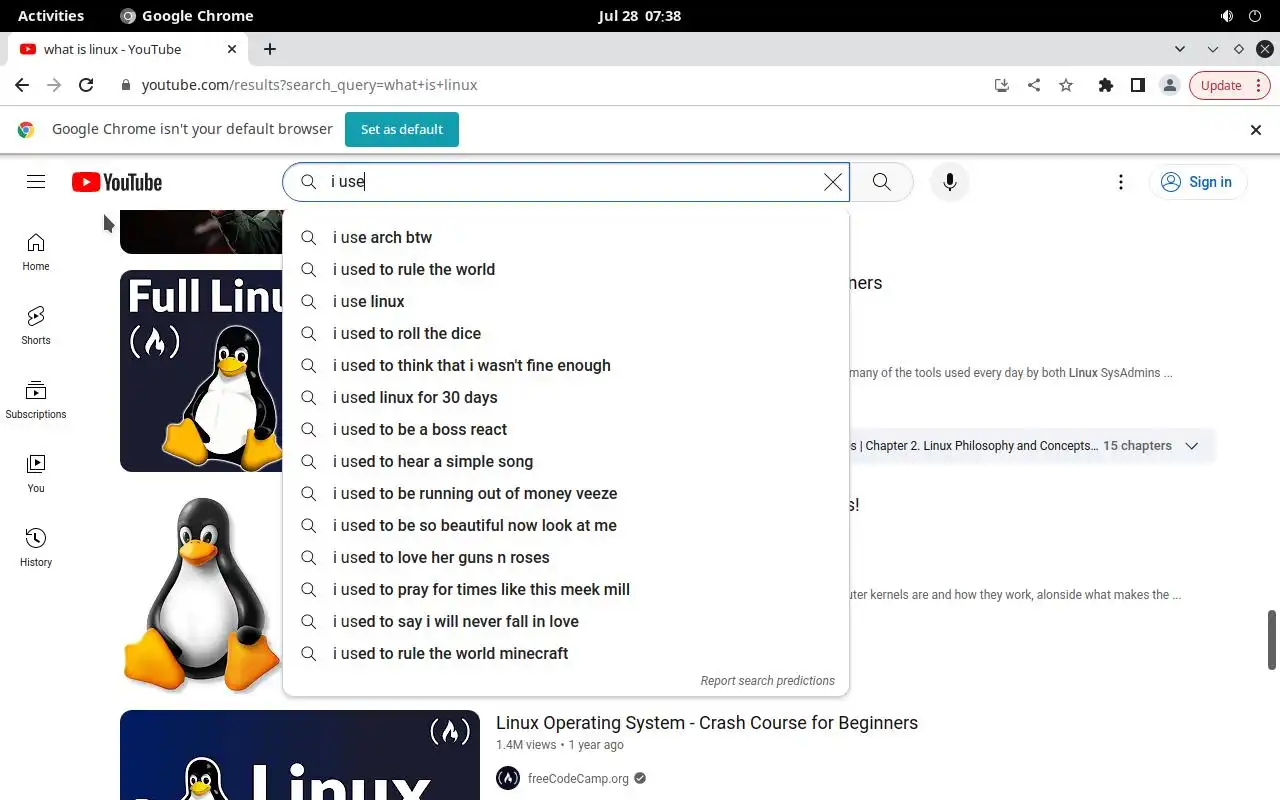The width and height of the screenshot is (1280, 800).
Task: Go back in Chrome
Action: click(22, 85)
